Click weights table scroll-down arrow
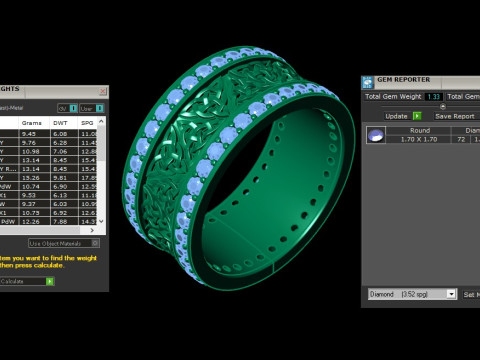This screenshot has height=360, width=480. [x=101, y=221]
